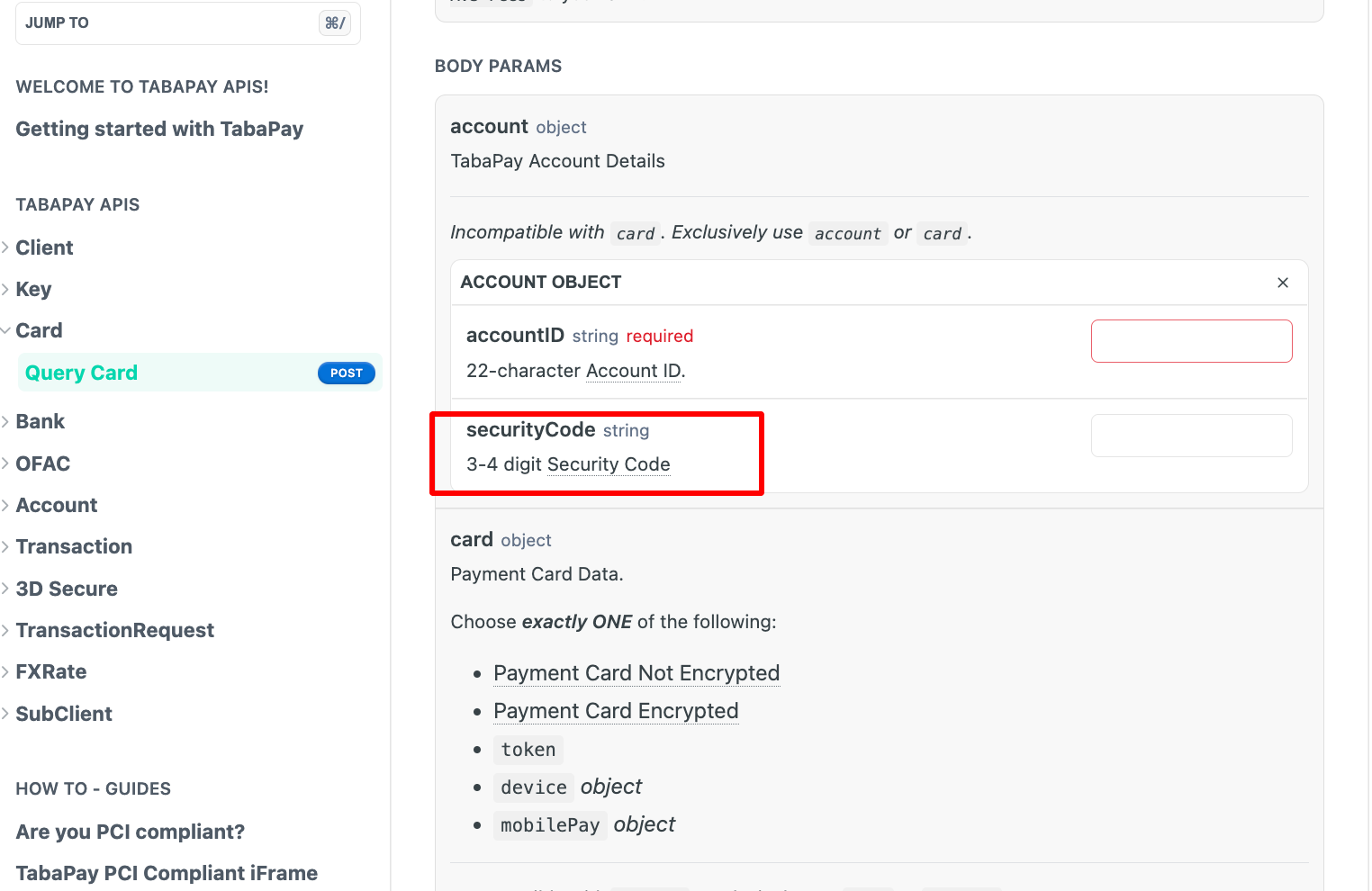1372x891 pixels.
Task: Open the Card sidebar item
Action: 39,330
